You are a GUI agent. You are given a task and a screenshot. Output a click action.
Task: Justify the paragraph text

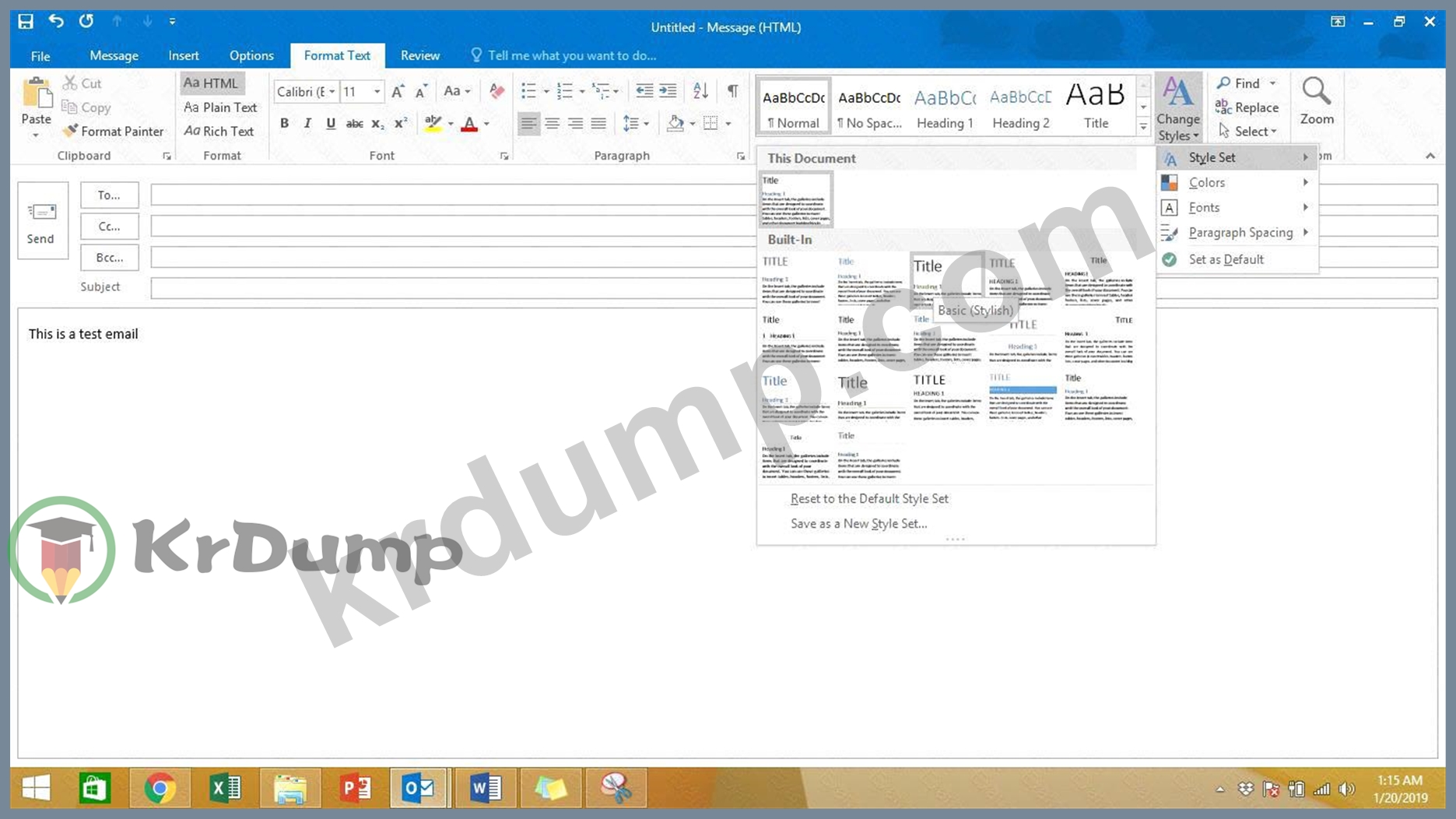(598, 124)
